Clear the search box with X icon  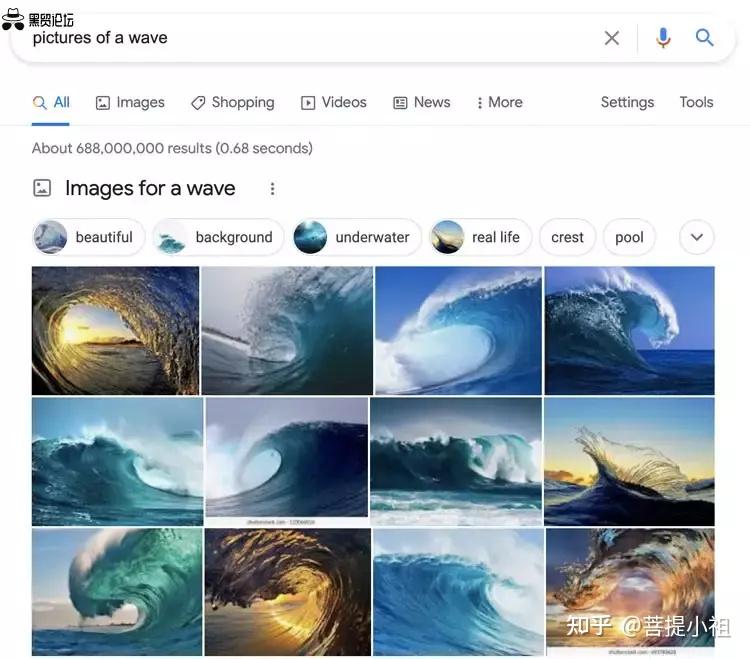click(x=612, y=38)
